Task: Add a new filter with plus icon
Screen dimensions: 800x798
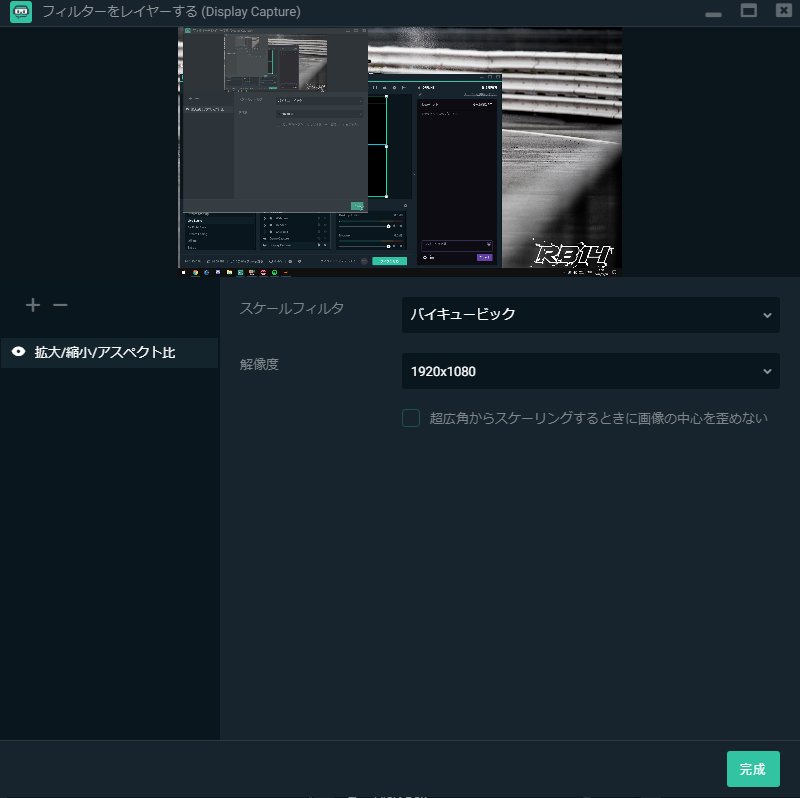Action: pos(33,305)
